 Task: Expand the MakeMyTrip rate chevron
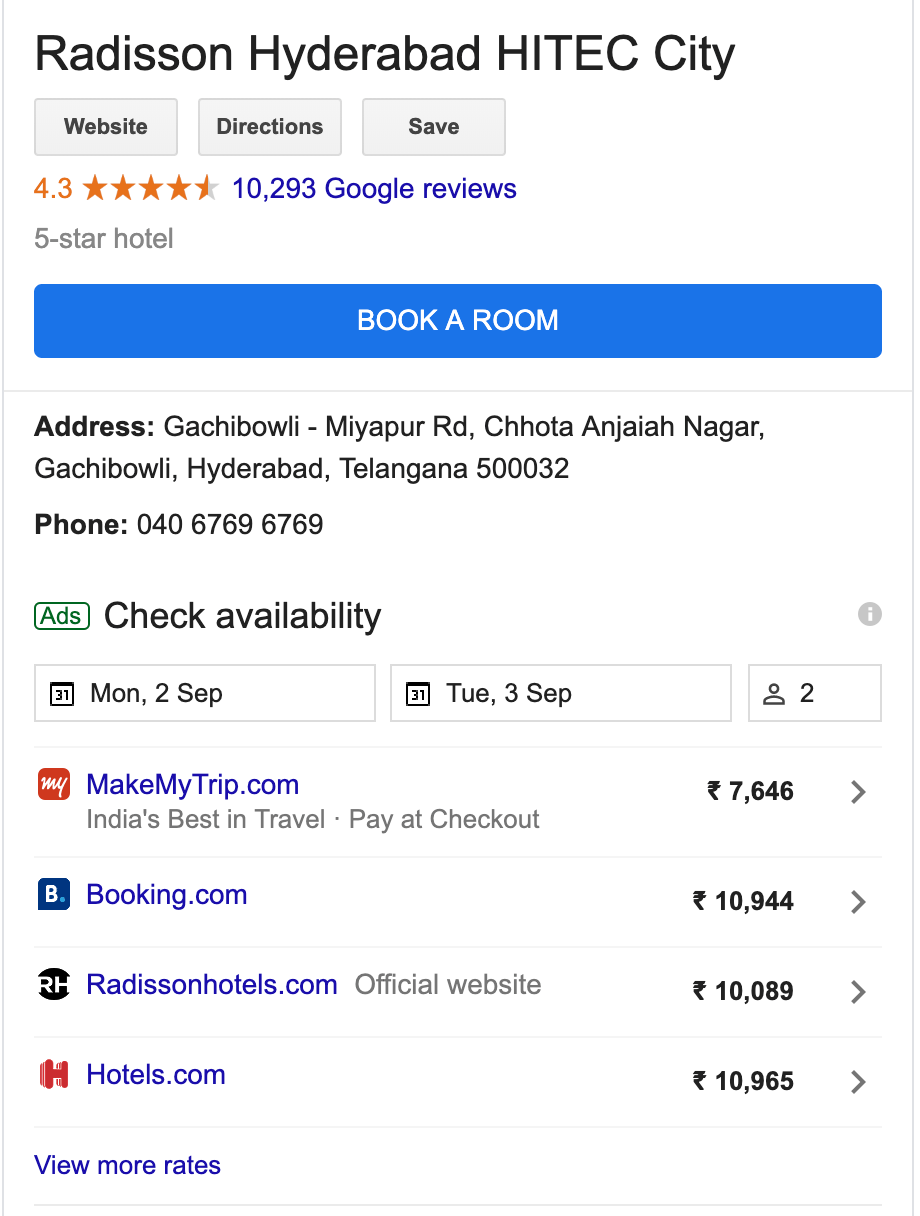(x=858, y=792)
